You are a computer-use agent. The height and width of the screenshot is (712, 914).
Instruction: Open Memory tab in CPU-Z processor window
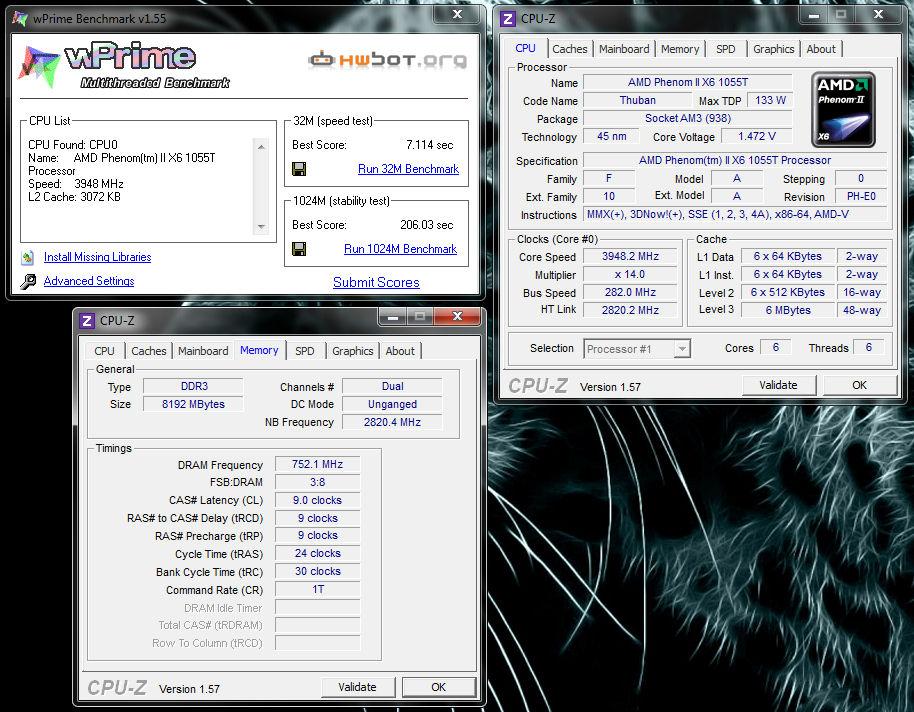pos(680,49)
